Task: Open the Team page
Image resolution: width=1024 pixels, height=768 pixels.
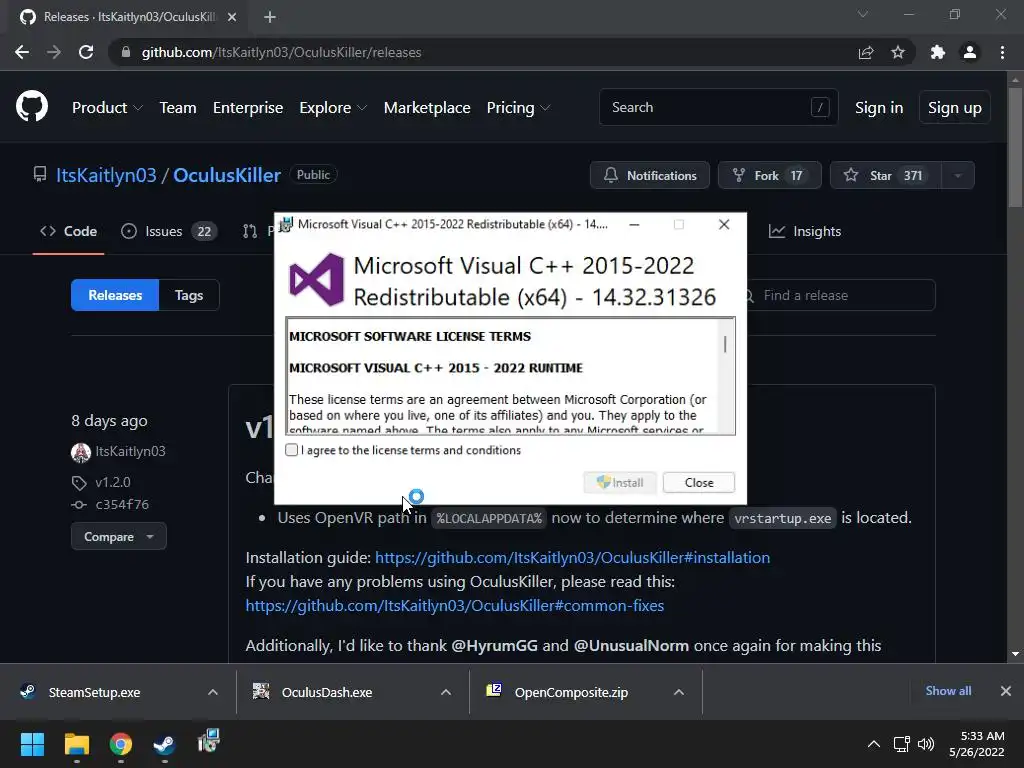Action: click(178, 108)
